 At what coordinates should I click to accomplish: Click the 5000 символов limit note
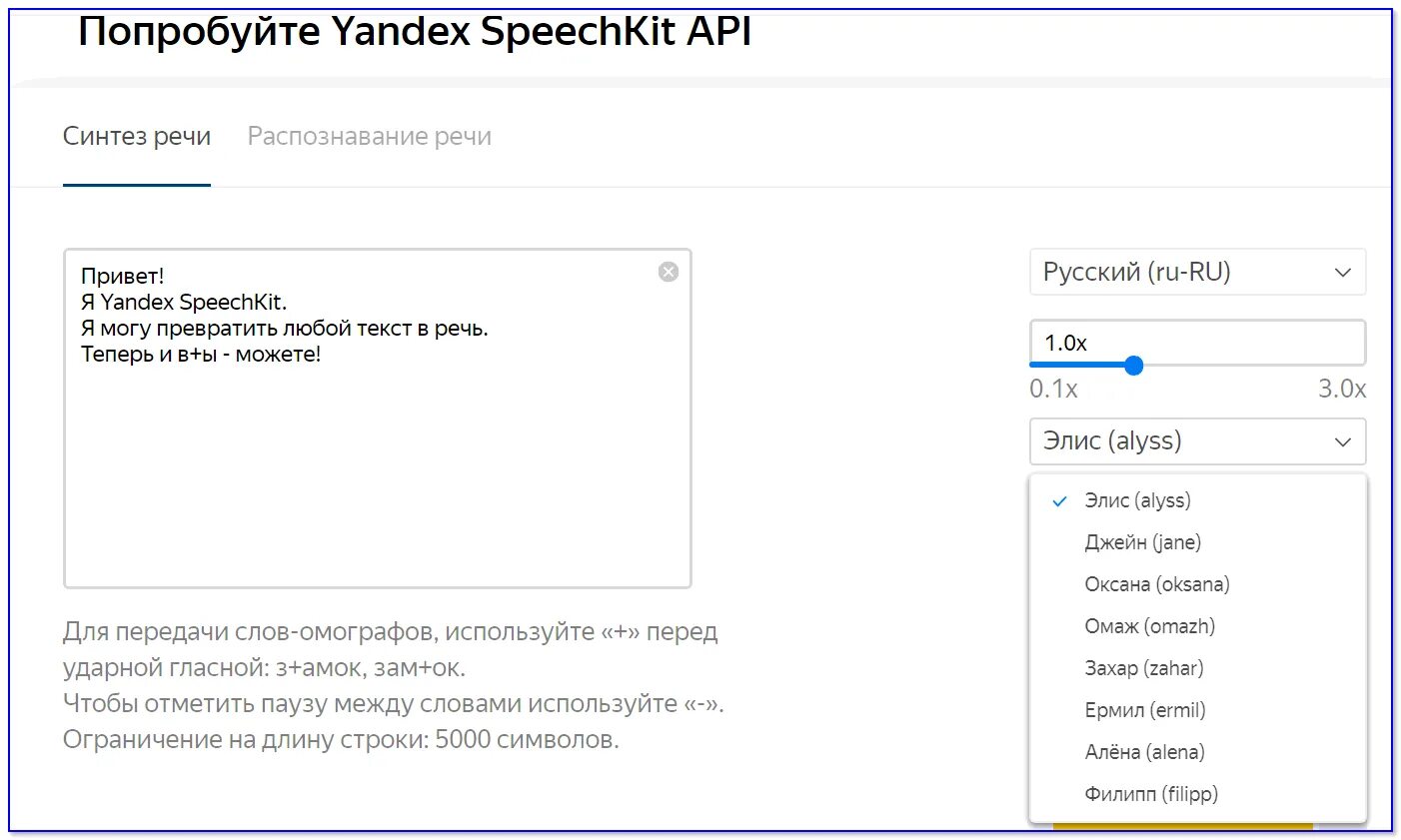pyautogui.click(x=341, y=740)
